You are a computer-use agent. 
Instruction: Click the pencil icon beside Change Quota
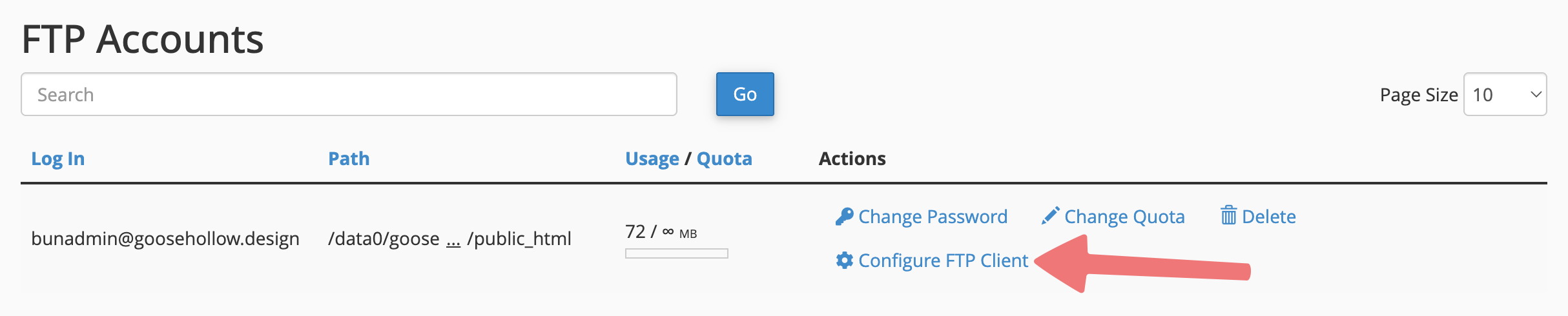(1051, 216)
